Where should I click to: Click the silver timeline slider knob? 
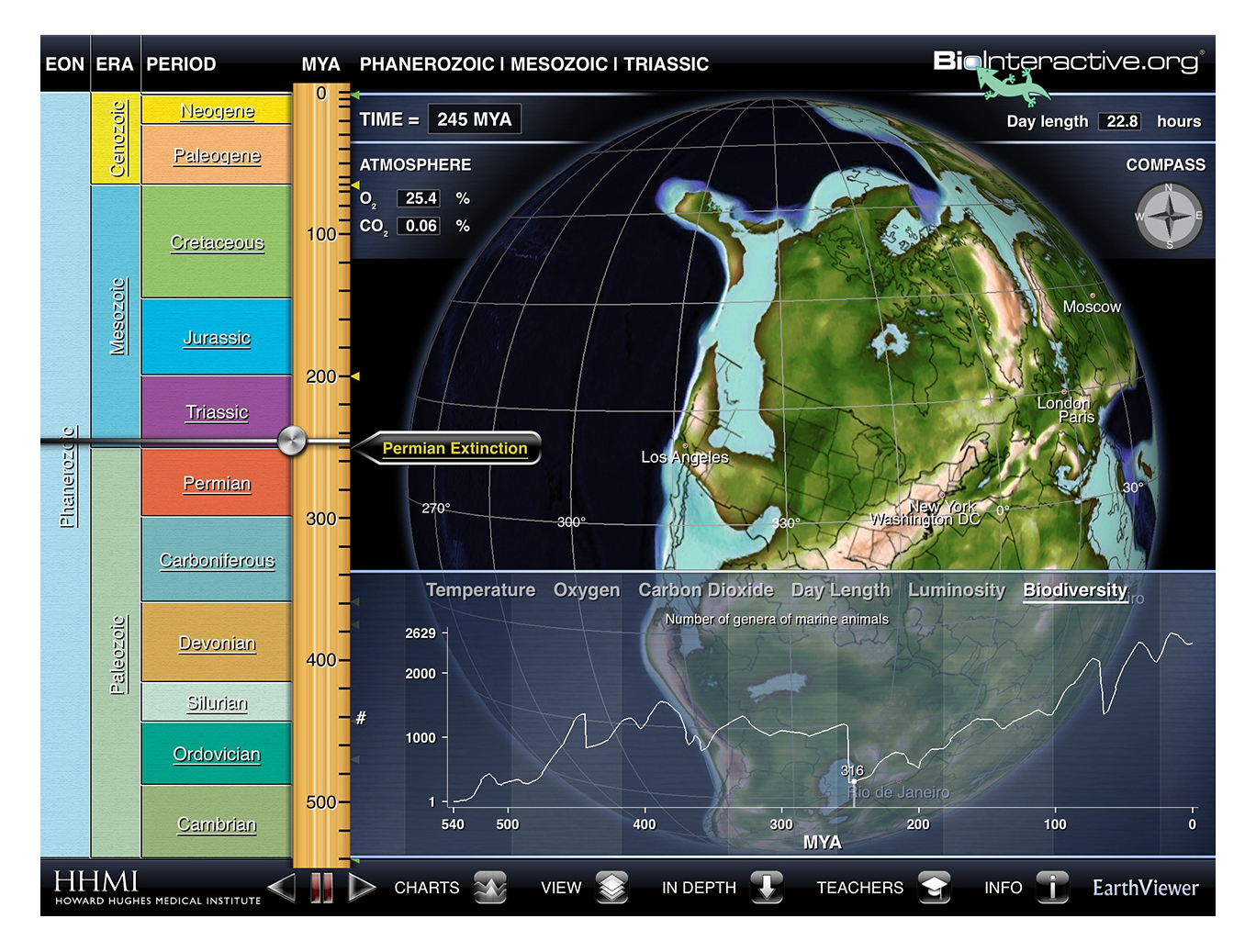pyautogui.click(x=292, y=441)
